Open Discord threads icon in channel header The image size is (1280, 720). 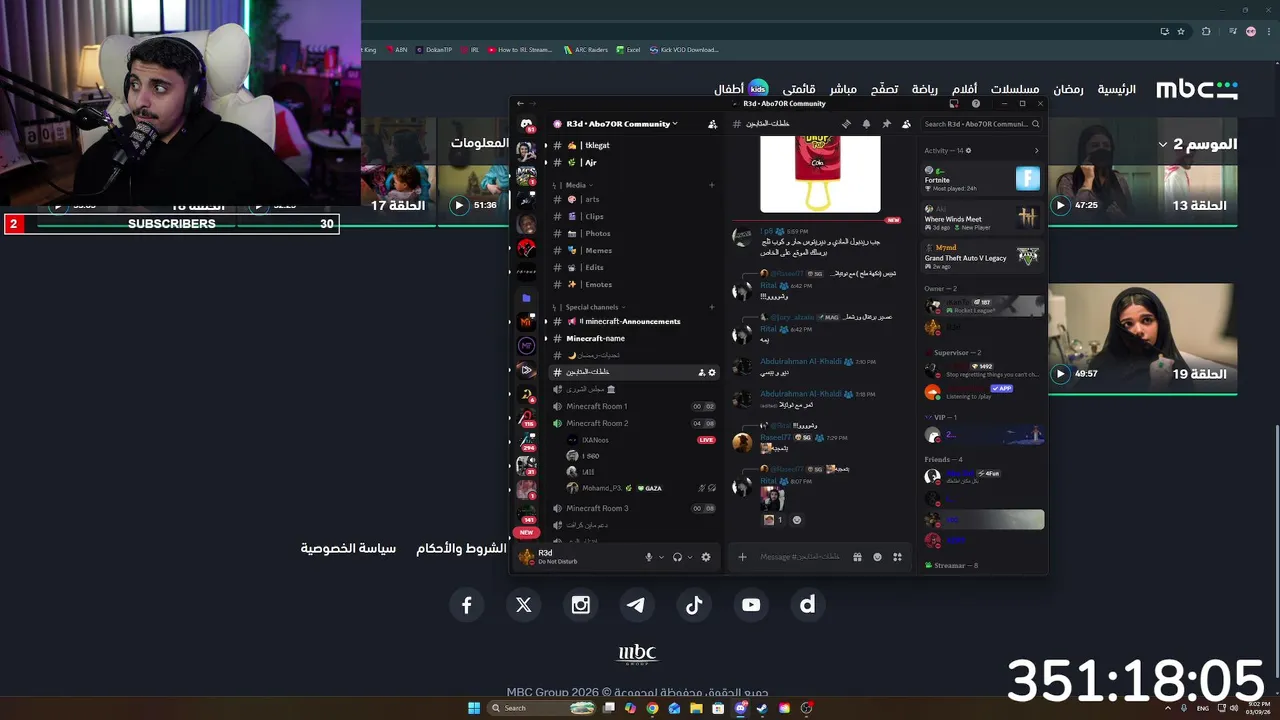(846, 124)
